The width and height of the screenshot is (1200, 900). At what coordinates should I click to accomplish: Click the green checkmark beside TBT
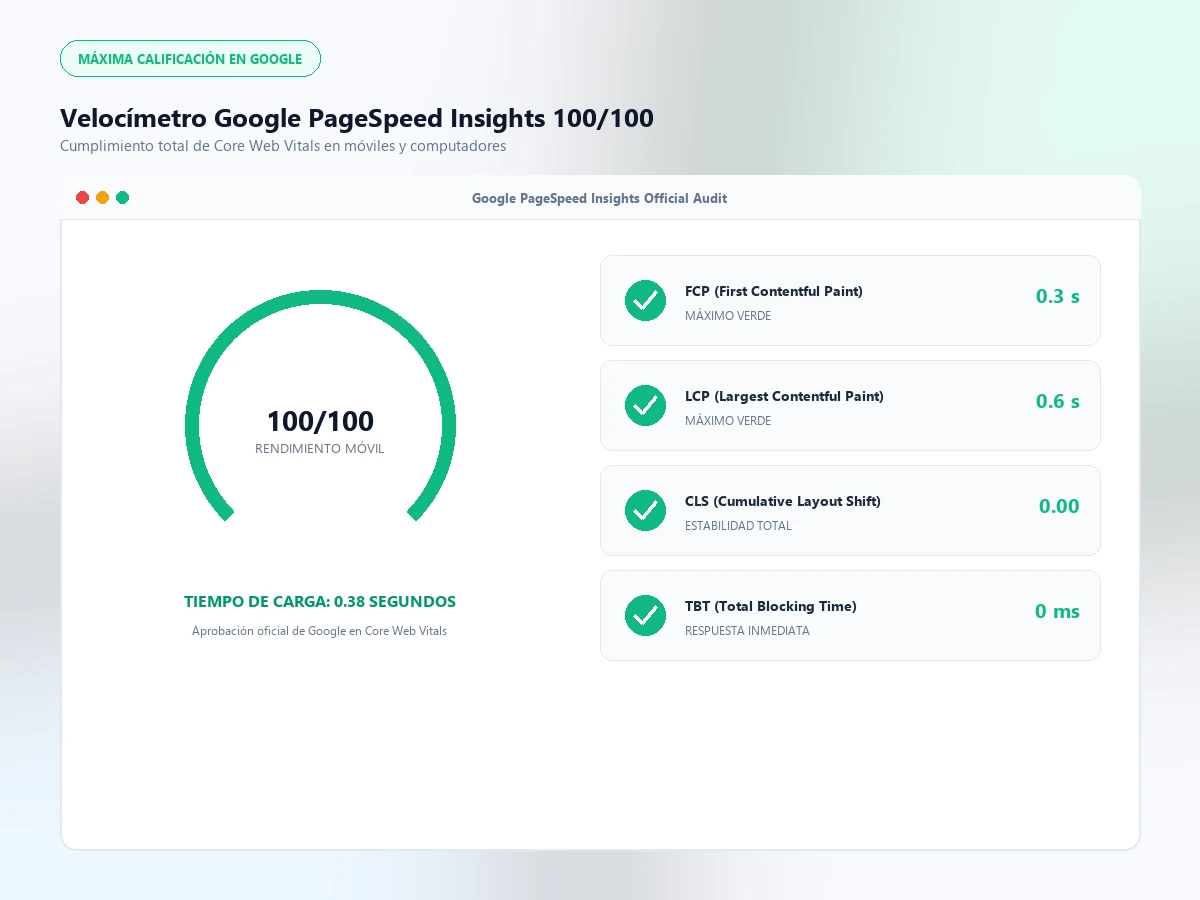pos(645,615)
